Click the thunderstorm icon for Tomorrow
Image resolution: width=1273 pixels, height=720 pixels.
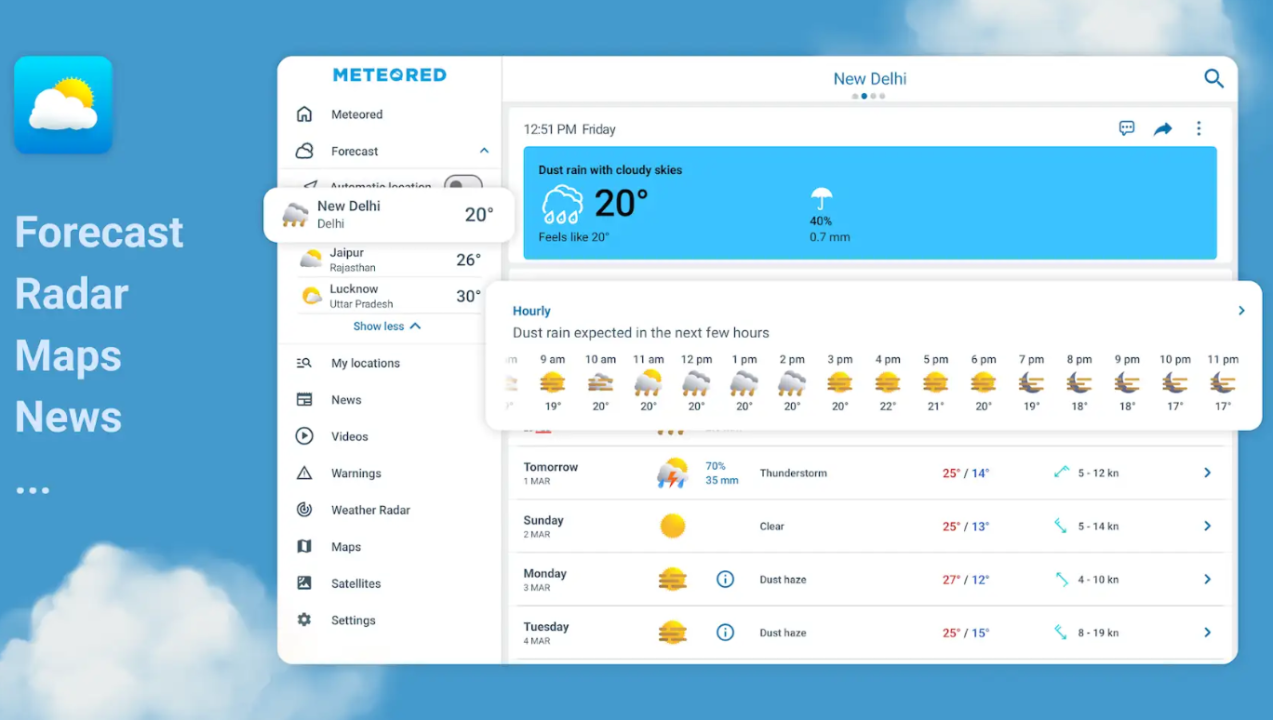[x=672, y=473]
